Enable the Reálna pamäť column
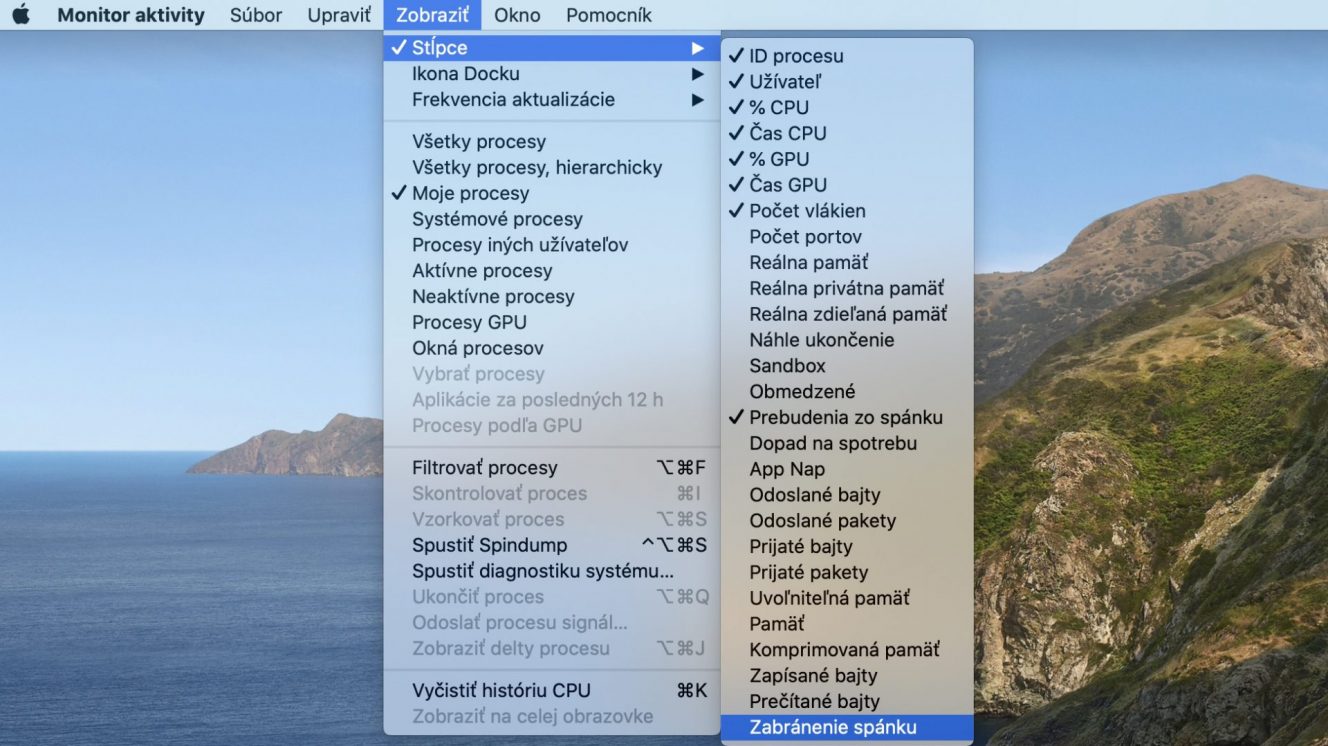Image resolution: width=1328 pixels, height=746 pixels. click(847, 263)
